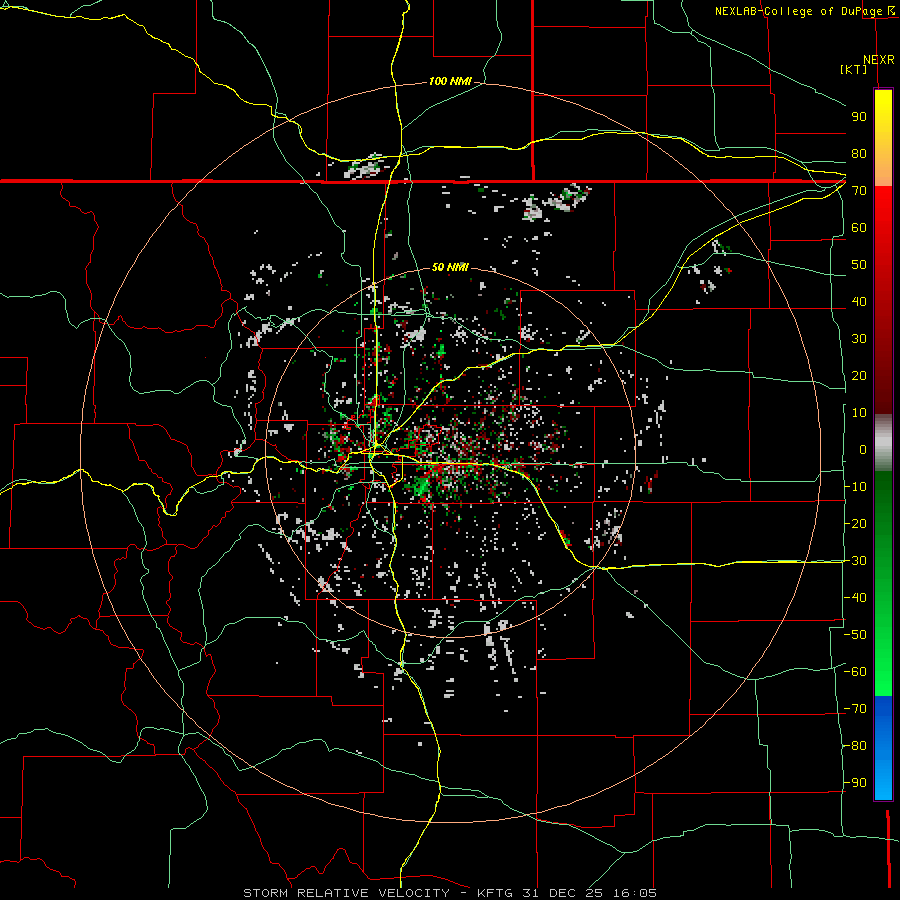The height and width of the screenshot is (900, 900).
Task: Click the positive 90 knot scale label
Action: pos(859,117)
